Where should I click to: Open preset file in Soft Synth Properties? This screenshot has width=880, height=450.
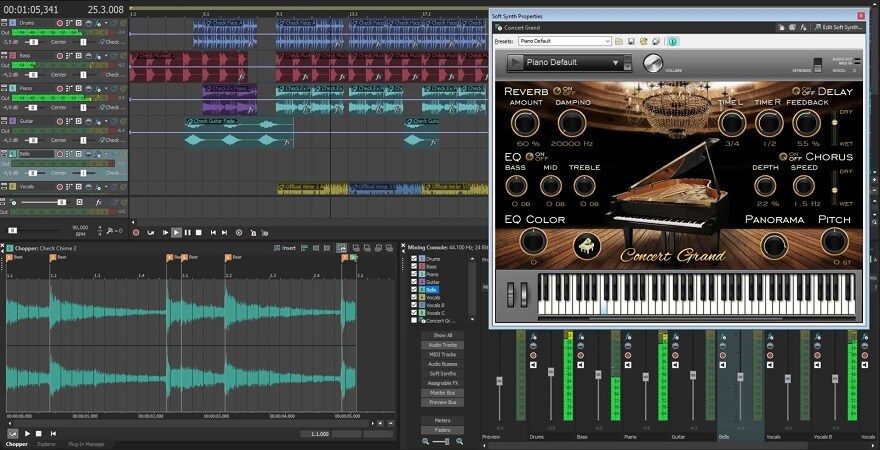point(619,41)
